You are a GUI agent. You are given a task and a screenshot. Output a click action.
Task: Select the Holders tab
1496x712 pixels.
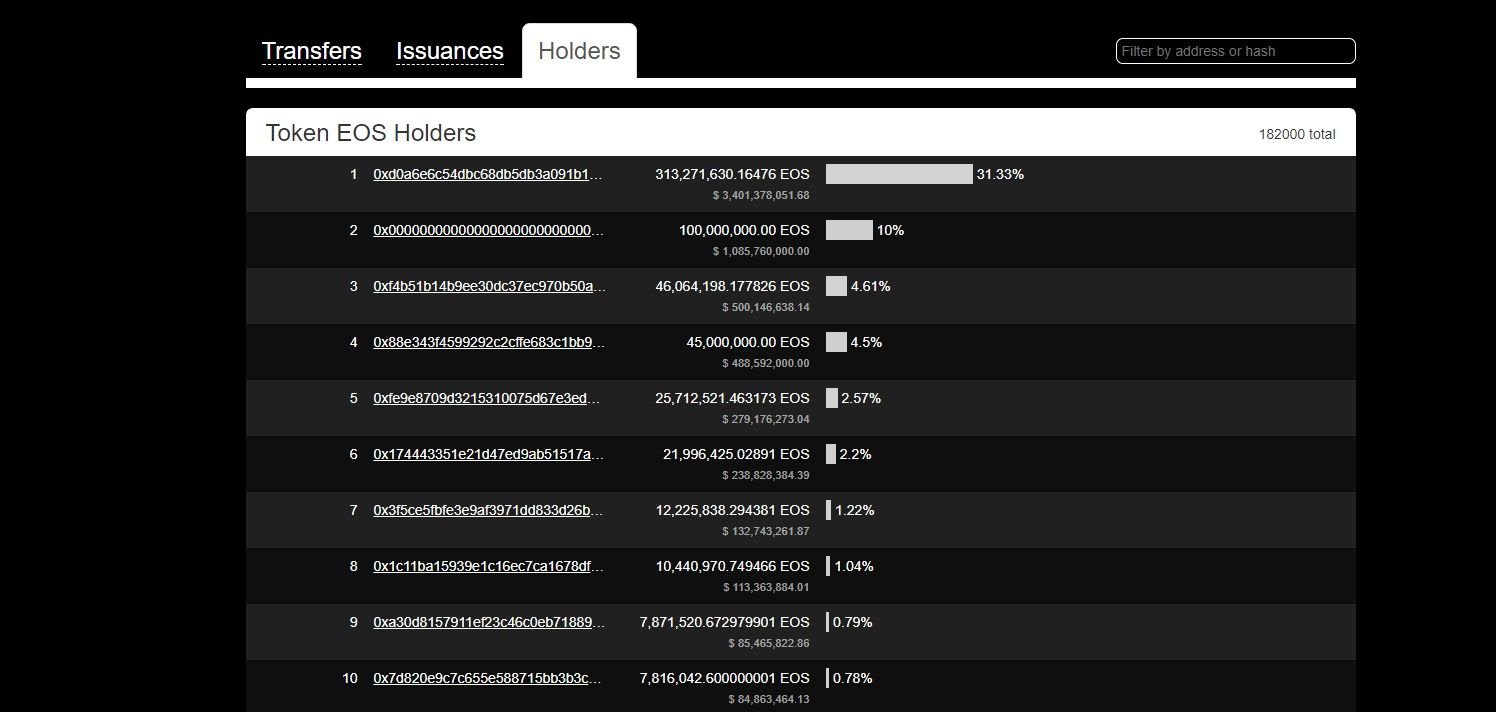point(579,51)
